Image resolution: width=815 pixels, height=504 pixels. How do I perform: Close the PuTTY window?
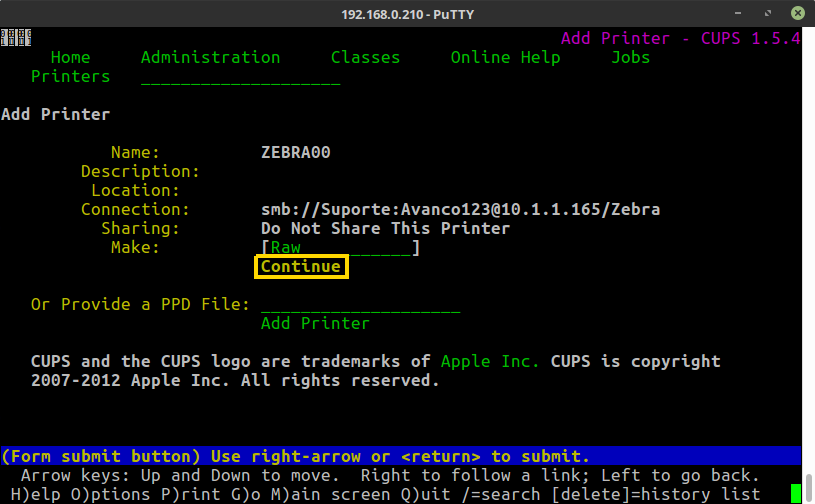click(797, 13)
